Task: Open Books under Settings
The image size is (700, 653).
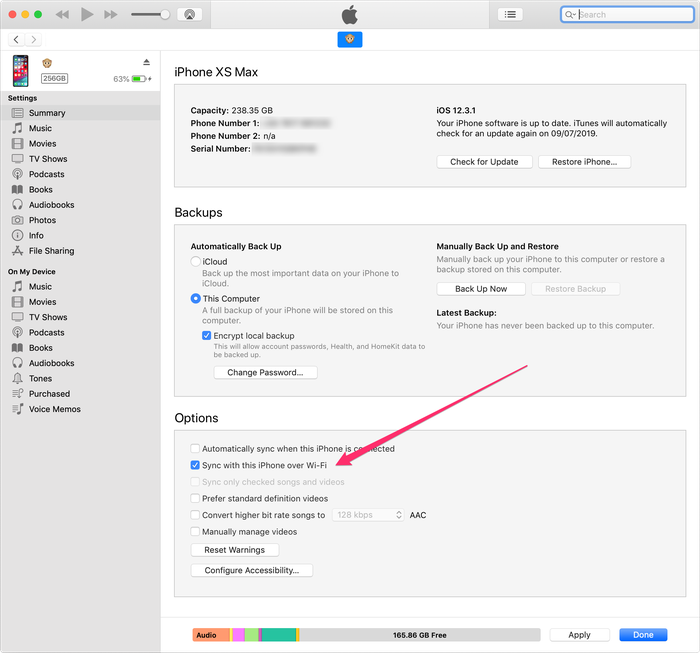Action: pyautogui.click(x=80, y=190)
